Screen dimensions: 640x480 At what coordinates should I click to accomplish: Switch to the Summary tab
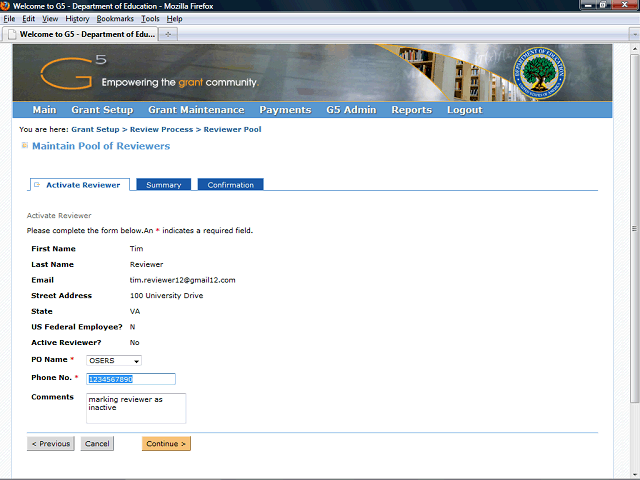pyautogui.click(x=163, y=185)
